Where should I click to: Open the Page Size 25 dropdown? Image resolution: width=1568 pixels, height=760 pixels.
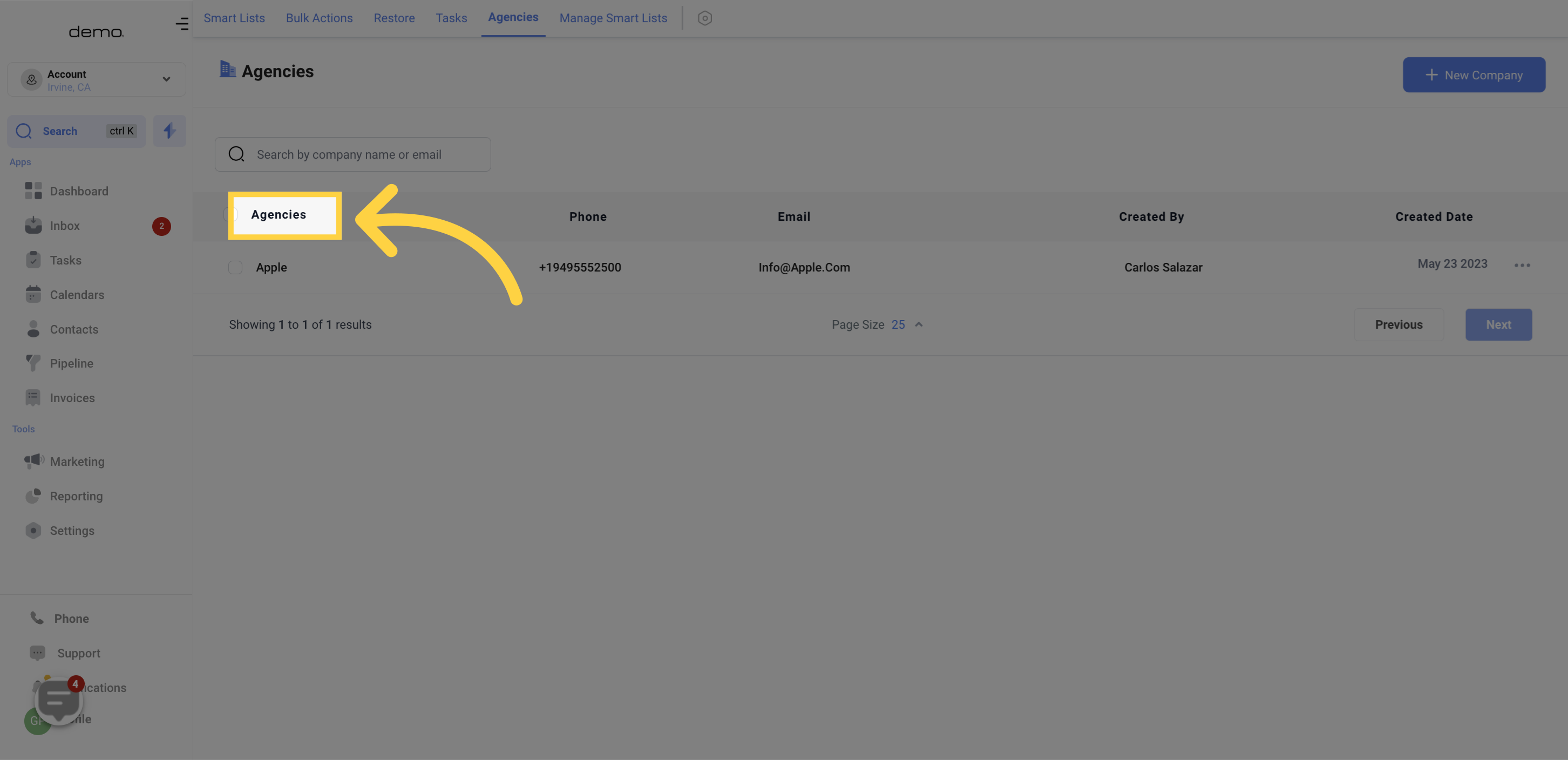click(x=877, y=325)
